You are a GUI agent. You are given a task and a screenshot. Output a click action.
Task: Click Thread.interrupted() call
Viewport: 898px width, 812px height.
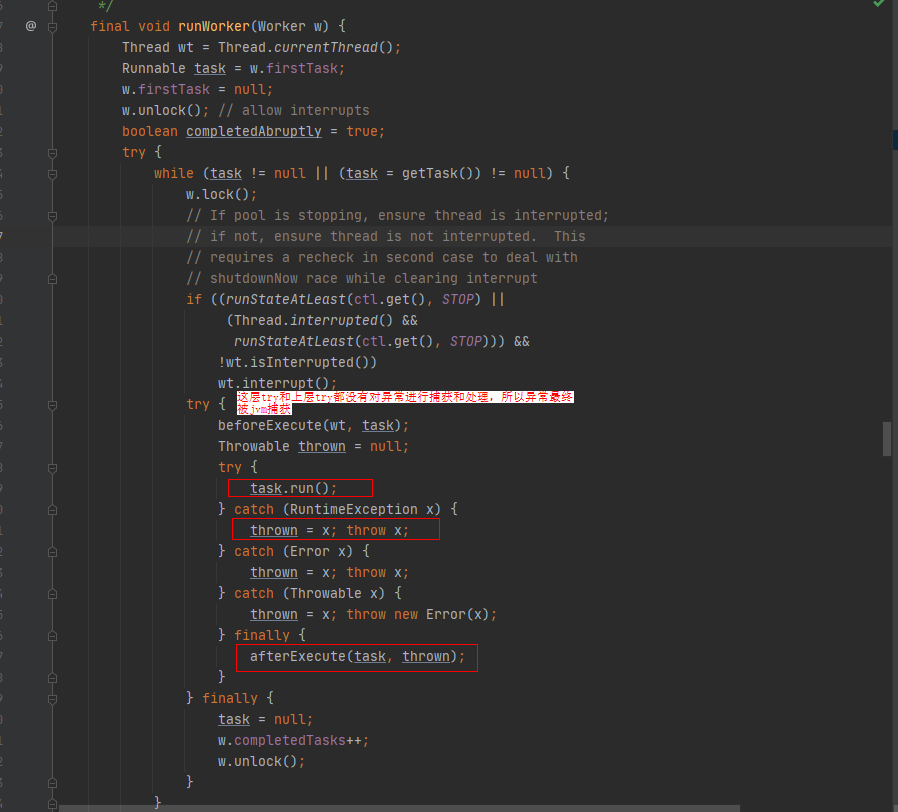(314, 321)
